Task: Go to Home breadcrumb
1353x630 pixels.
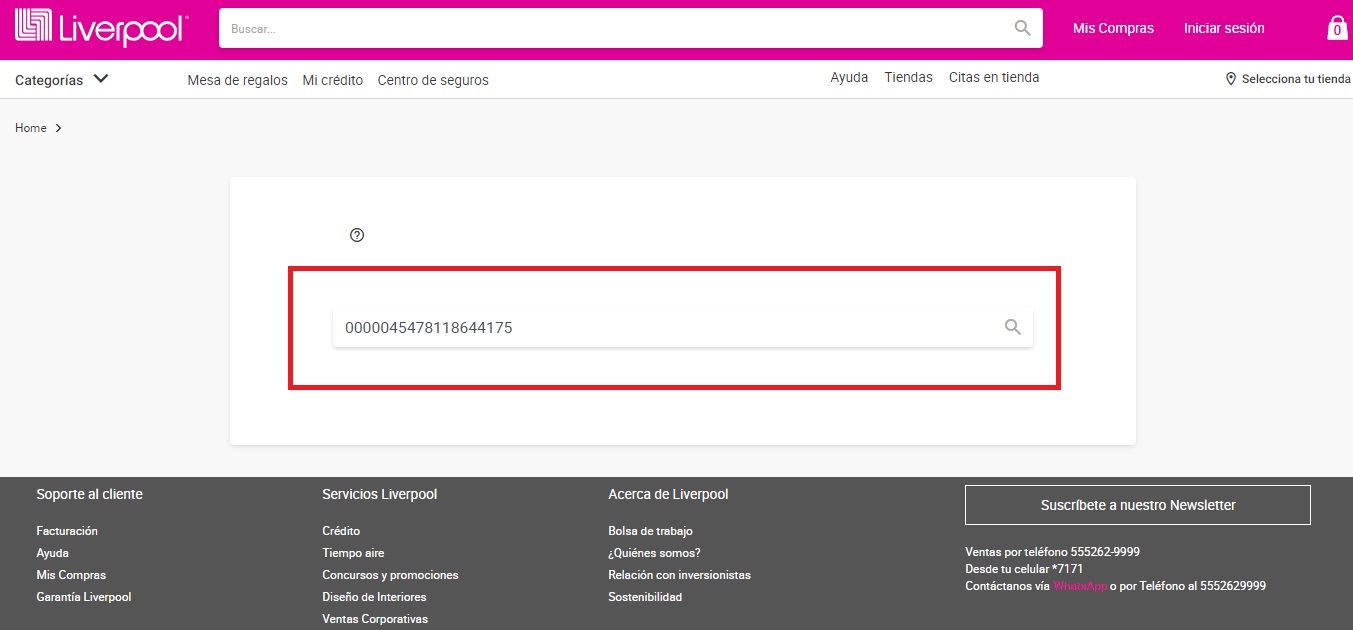Action: (x=31, y=128)
